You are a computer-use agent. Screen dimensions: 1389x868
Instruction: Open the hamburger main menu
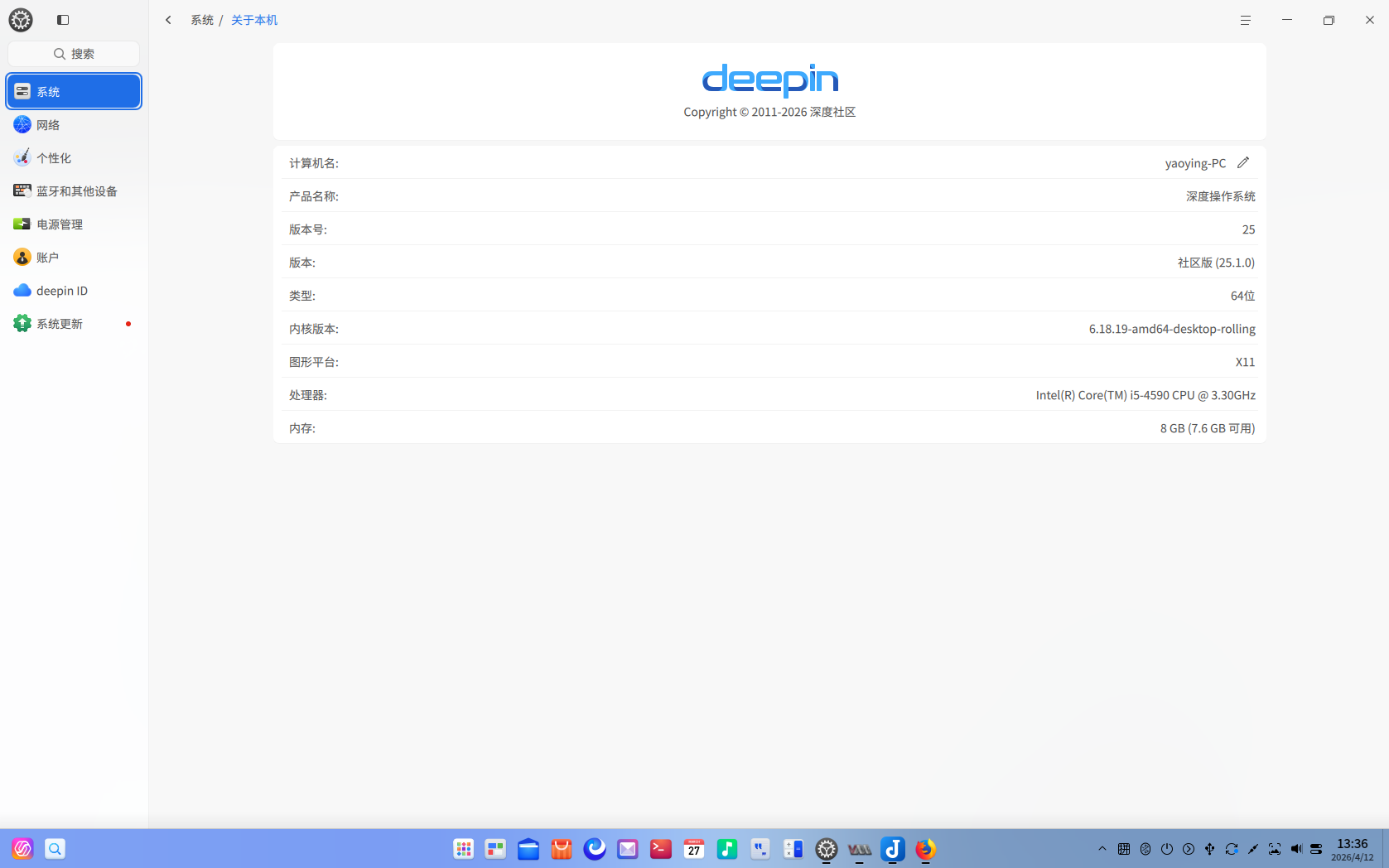pos(1245,20)
